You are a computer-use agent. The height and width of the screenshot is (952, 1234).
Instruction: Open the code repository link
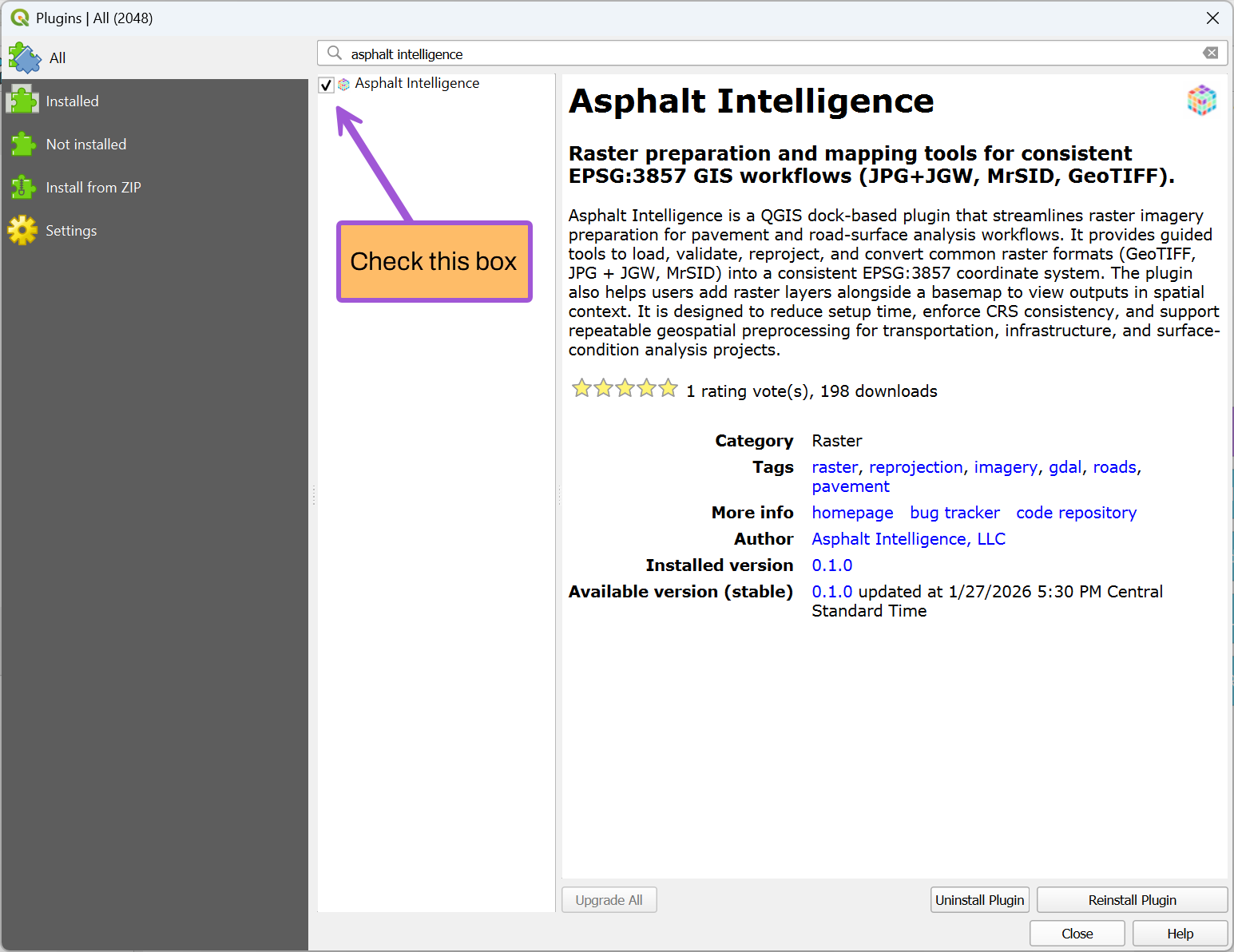tap(1076, 512)
